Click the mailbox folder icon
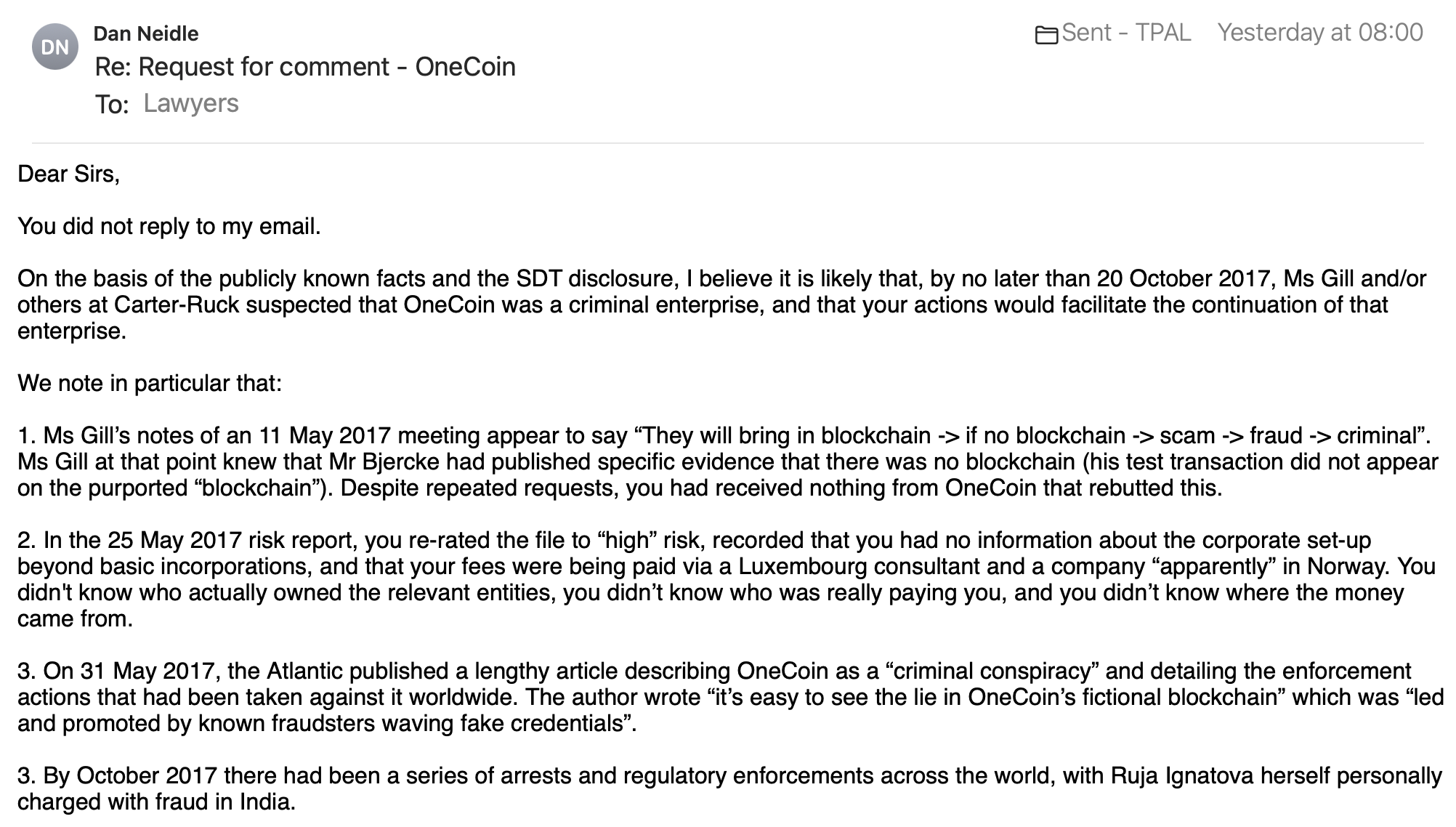 (1046, 34)
